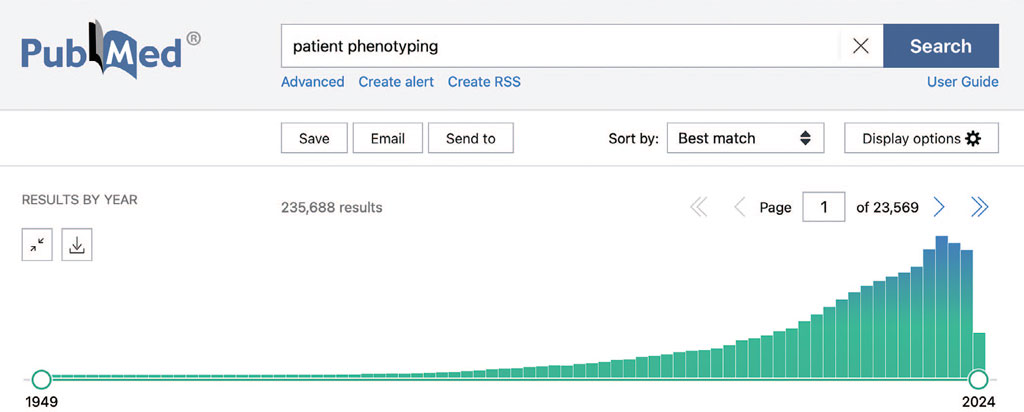Click the Create RSS link
This screenshot has height=412, width=1024.
(x=485, y=82)
